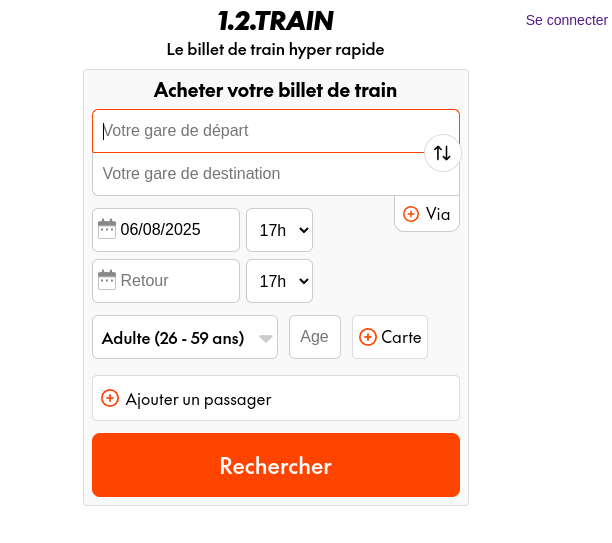
Task: Open the return hour dropdown
Action: point(279,281)
